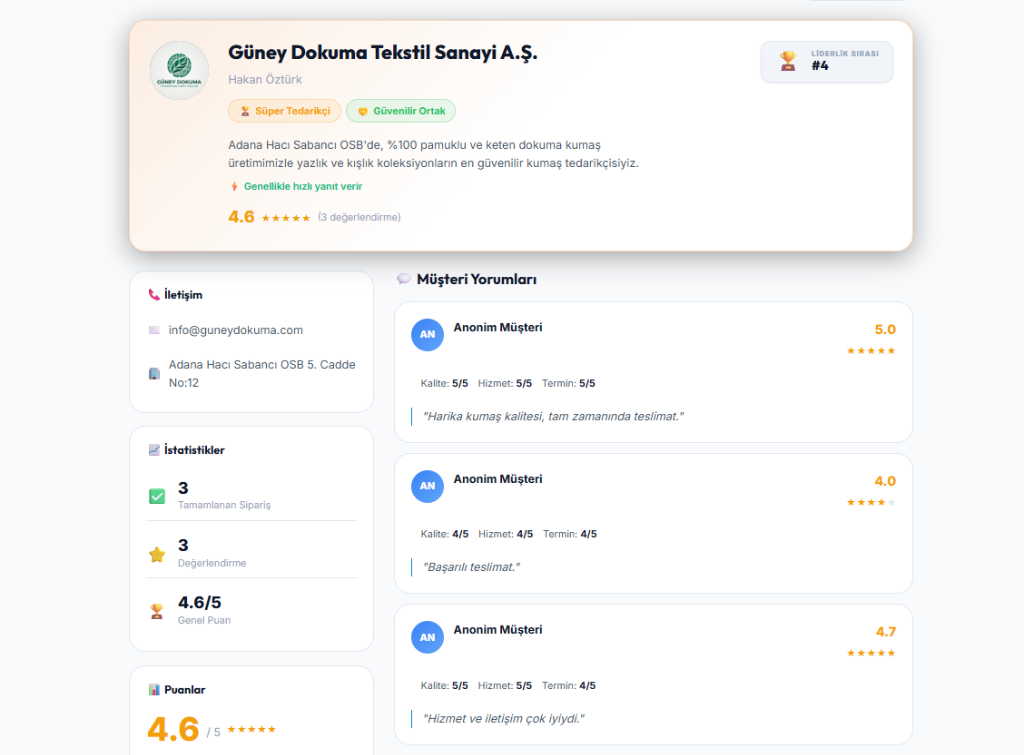
Task: Click the Liderlik Sırası #4 badge
Action: (827, 61)
